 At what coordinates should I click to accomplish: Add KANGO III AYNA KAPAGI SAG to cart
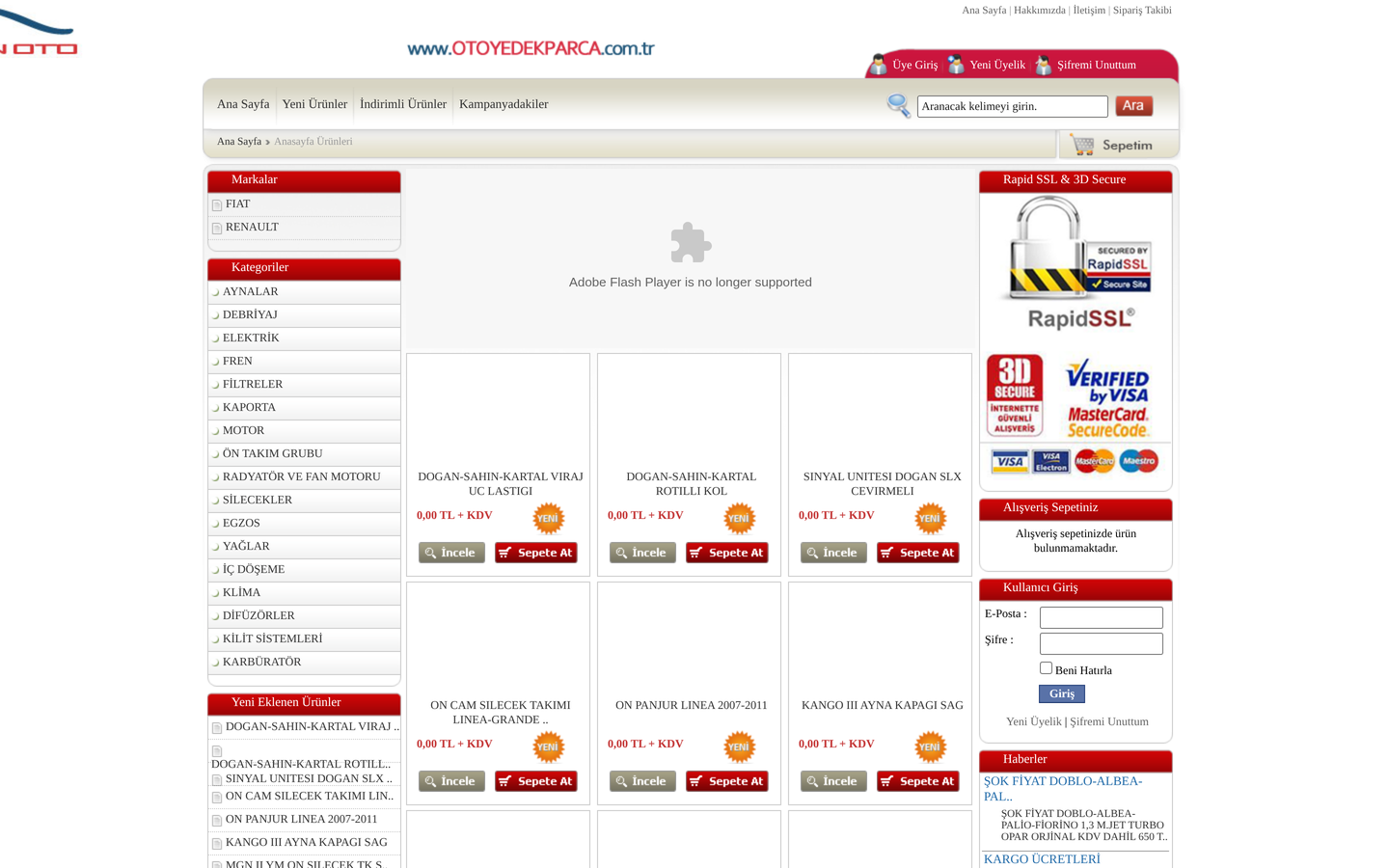[x=917, y=781]
